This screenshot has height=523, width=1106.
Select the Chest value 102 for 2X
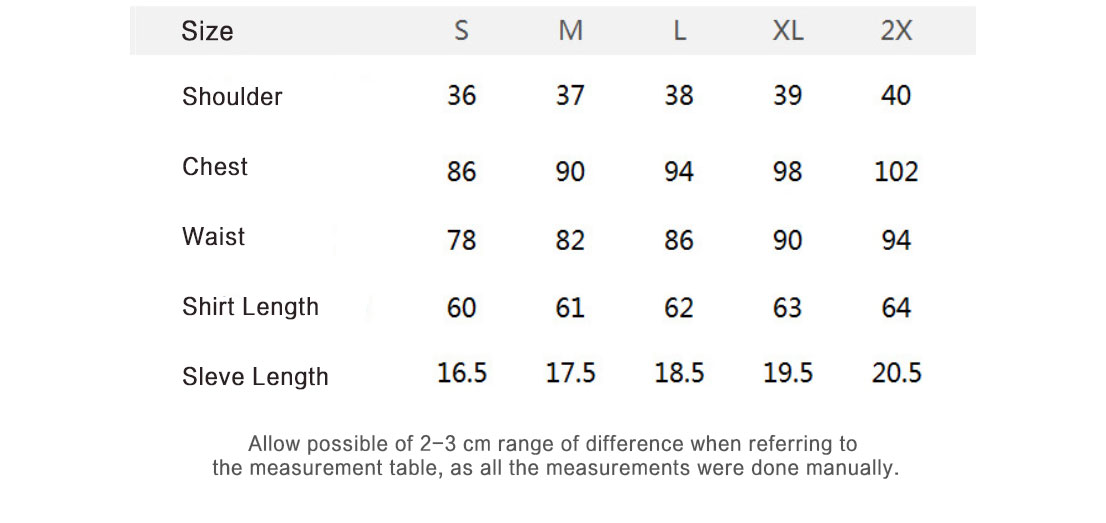click(x=896, y=172)
